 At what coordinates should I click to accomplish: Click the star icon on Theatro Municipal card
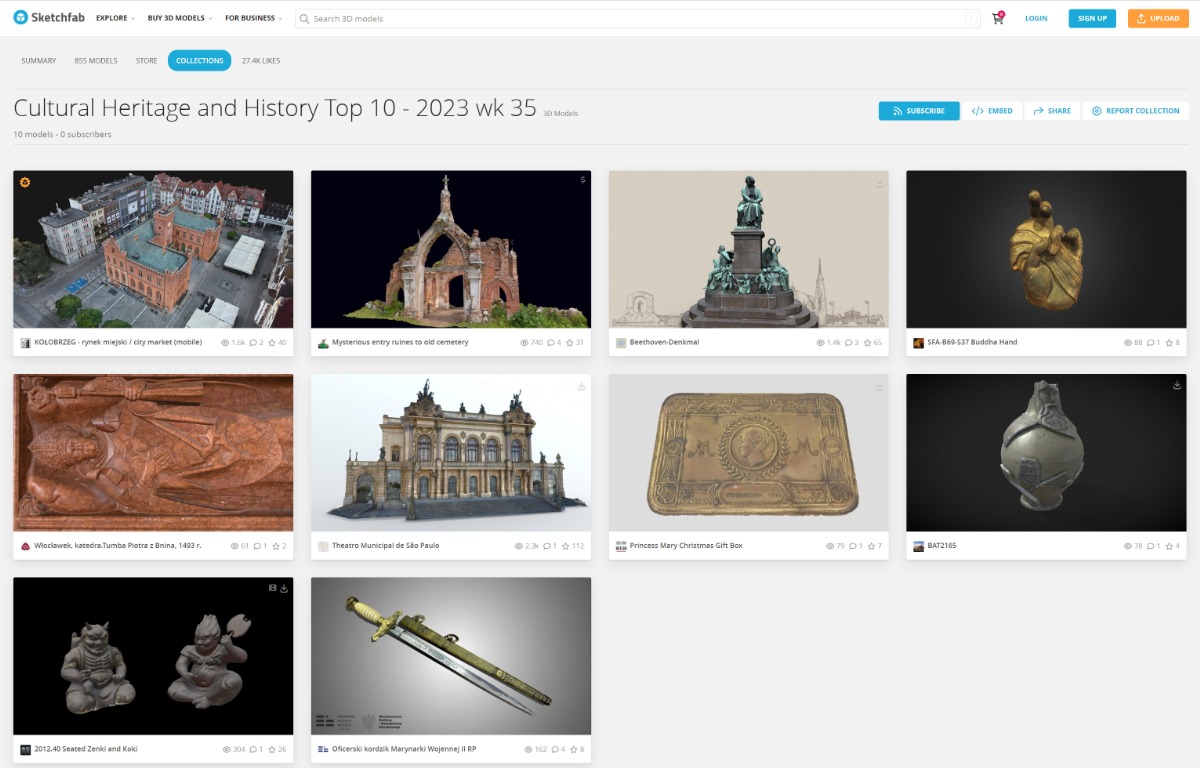pyautogui.click(x=568, y=546)
